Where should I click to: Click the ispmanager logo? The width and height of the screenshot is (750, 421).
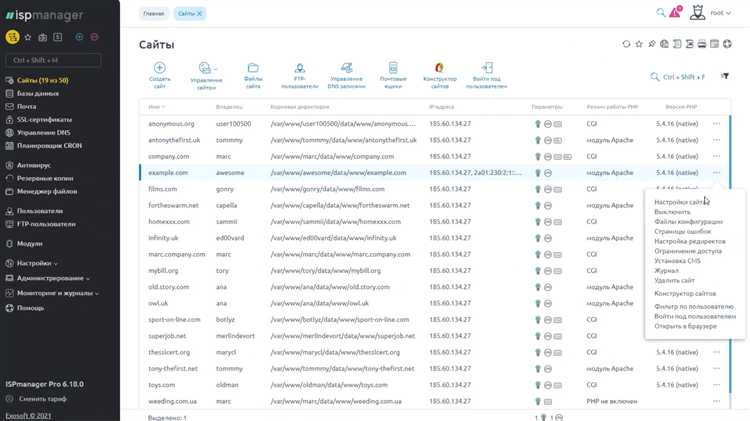pos(44,15)
